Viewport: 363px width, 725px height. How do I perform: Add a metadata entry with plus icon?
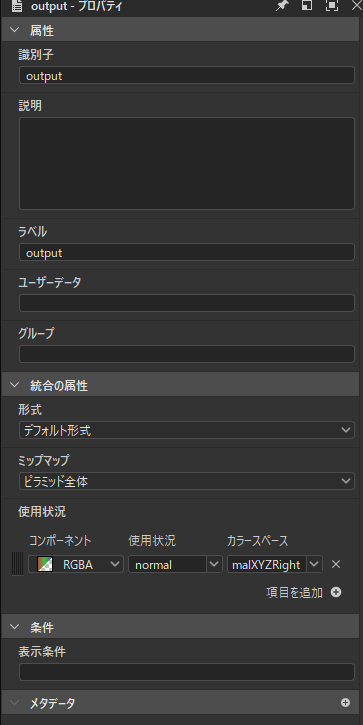[345, 702]
